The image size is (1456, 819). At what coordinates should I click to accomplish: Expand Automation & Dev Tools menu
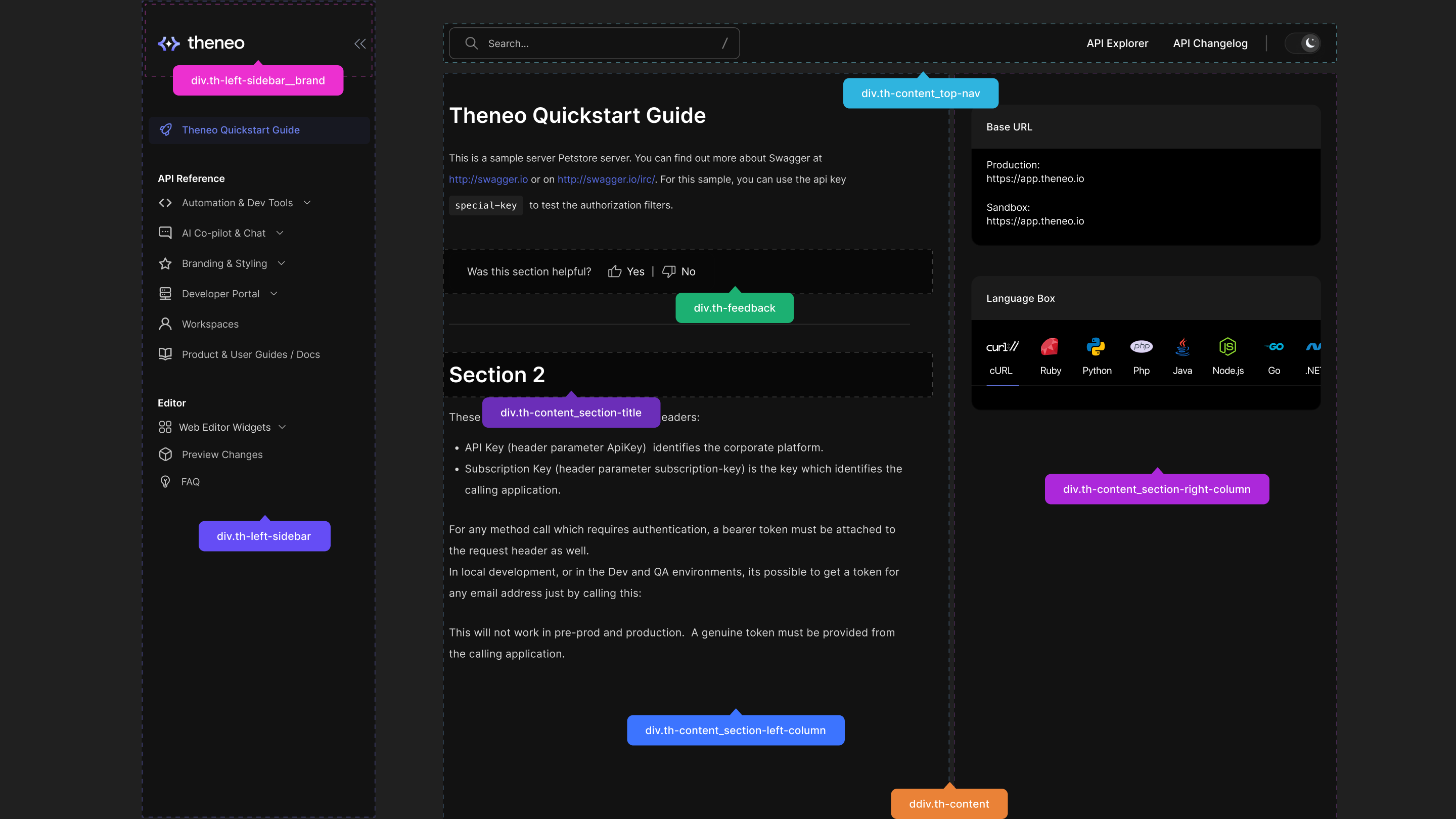coord(307,202)
